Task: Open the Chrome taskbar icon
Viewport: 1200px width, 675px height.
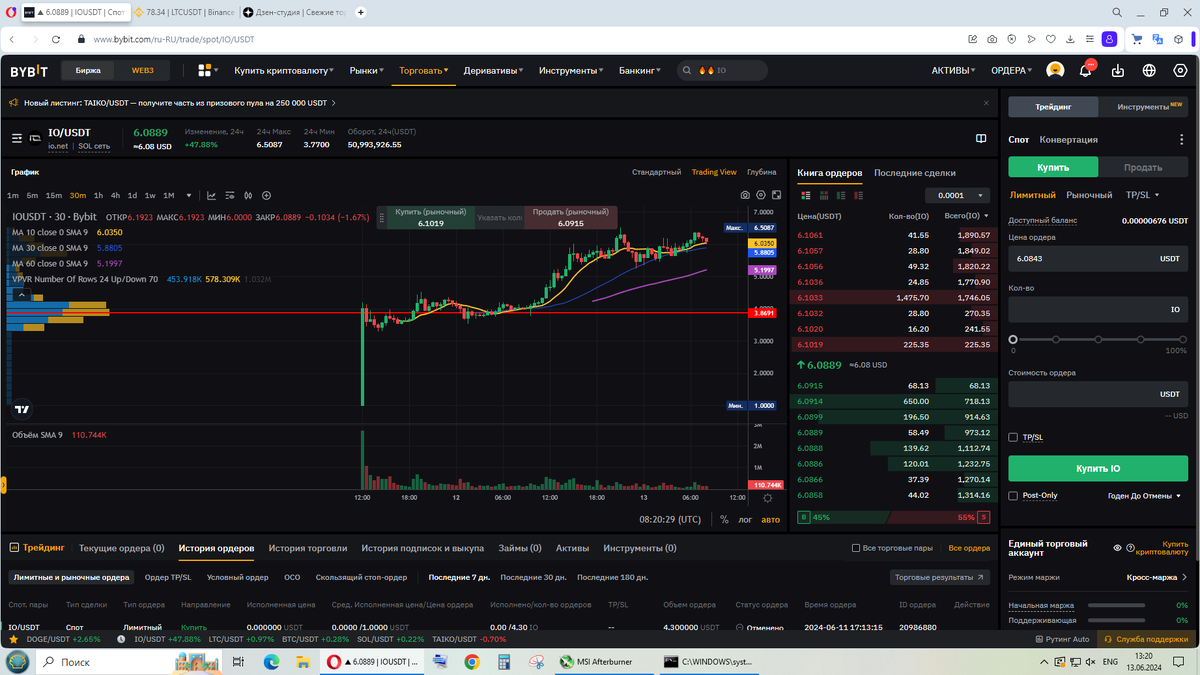Action: (x=473, y=662)
